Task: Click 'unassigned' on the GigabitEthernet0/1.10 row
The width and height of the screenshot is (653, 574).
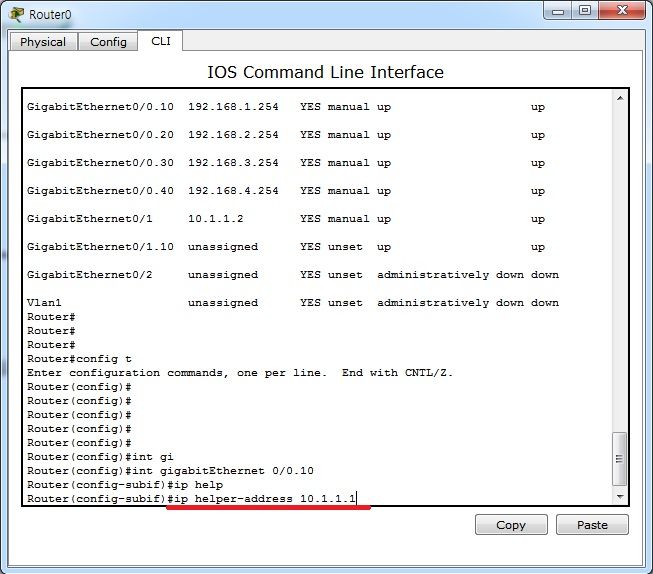Action: 223,247
